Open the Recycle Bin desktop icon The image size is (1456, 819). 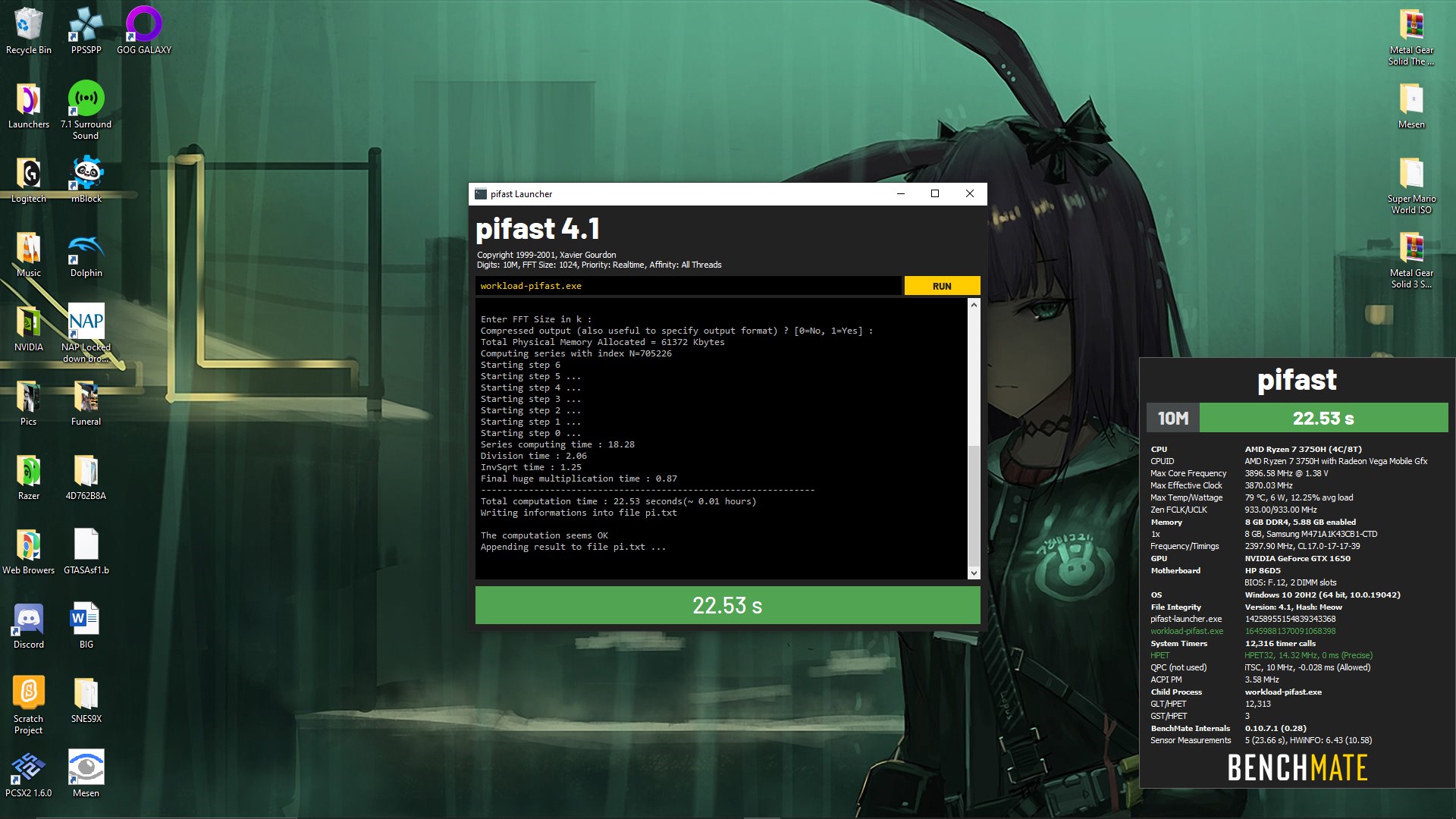click(28, 30)
